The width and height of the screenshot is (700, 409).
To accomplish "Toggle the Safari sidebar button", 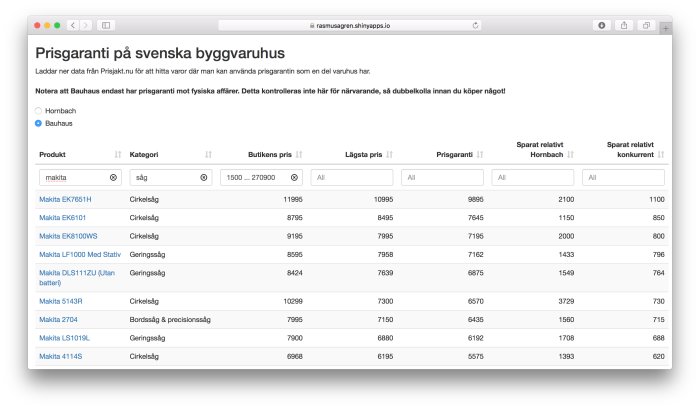I will (x=106, y=25).
